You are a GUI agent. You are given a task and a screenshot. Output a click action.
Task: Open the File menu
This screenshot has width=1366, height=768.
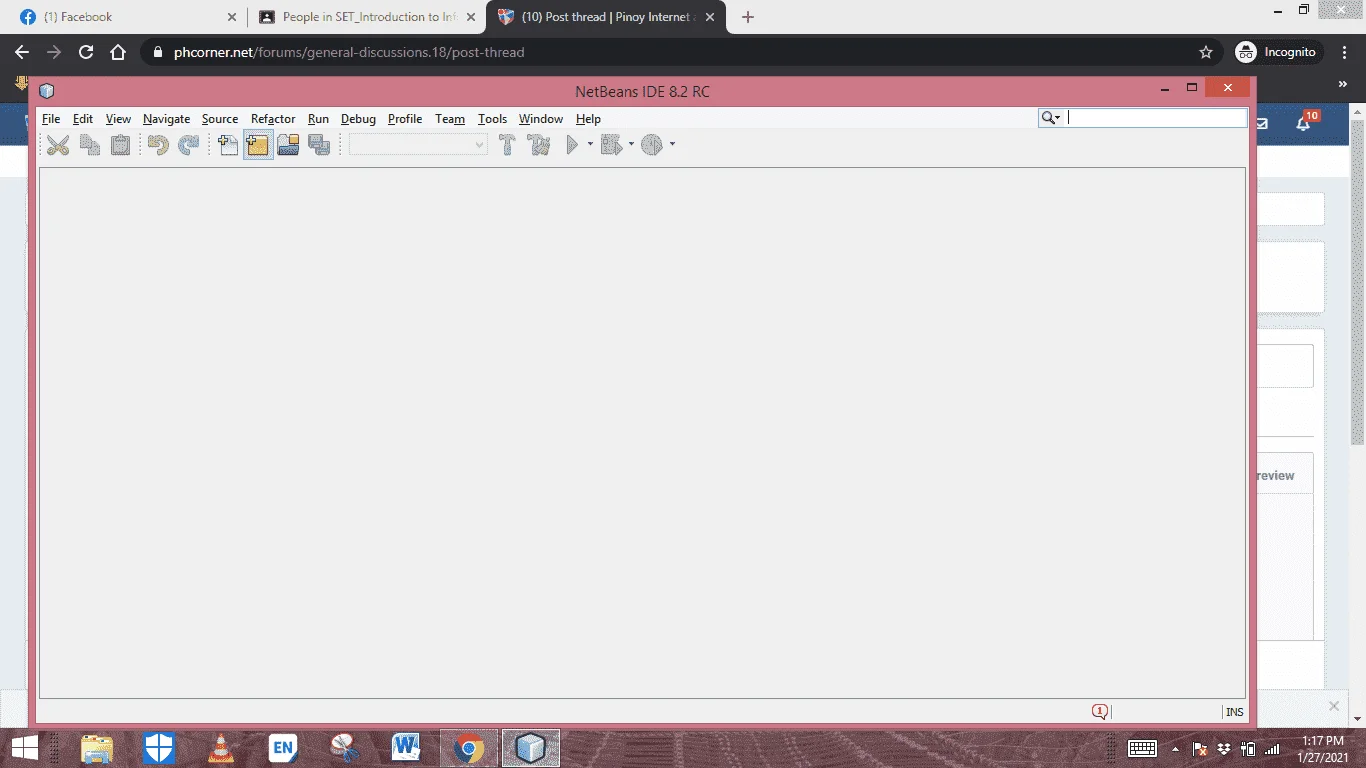[x=51, y=119]
